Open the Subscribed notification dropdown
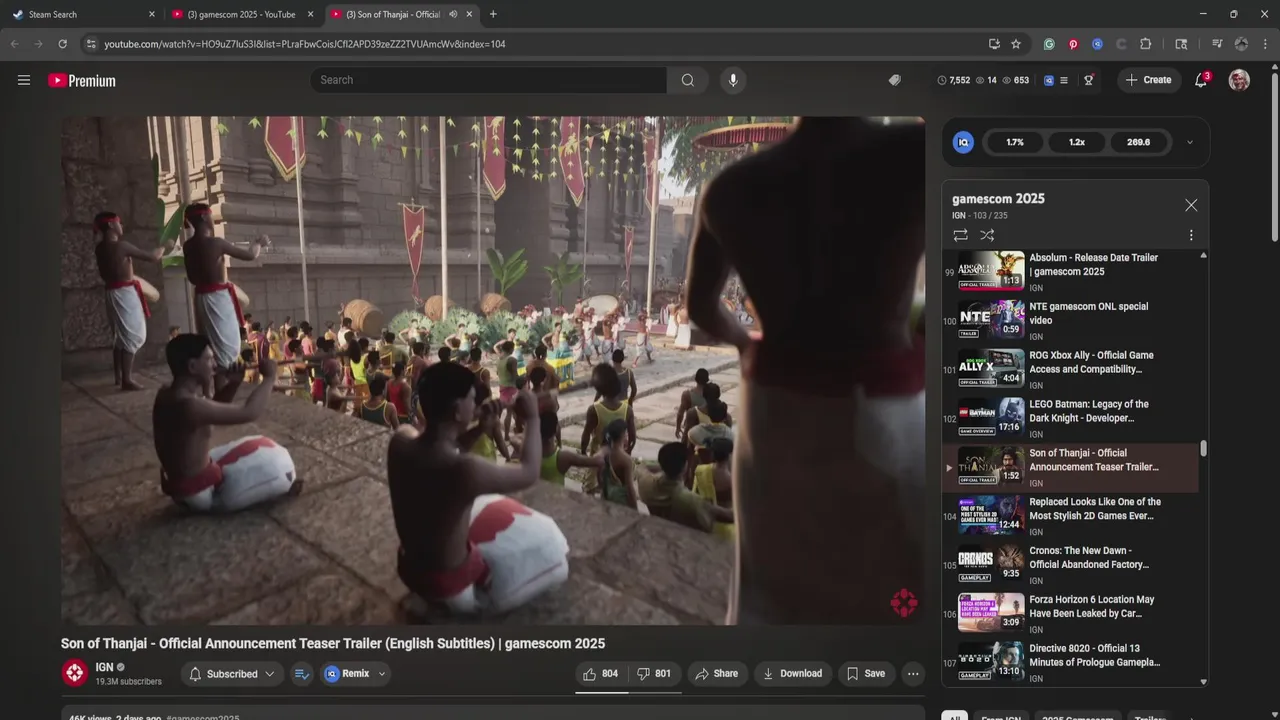 click(232, 674)
